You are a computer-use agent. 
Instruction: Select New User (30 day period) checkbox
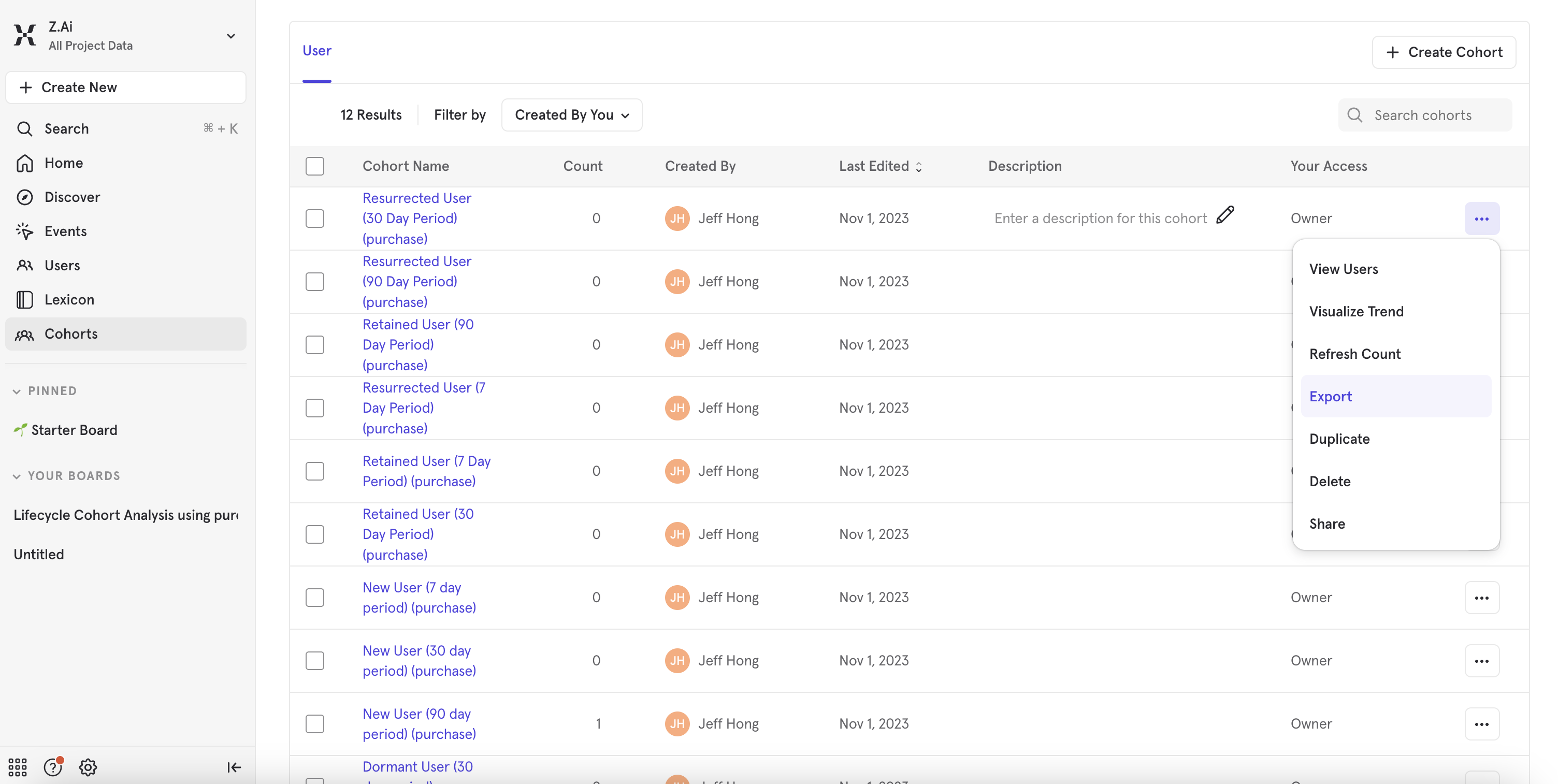(x=314, y=660)
